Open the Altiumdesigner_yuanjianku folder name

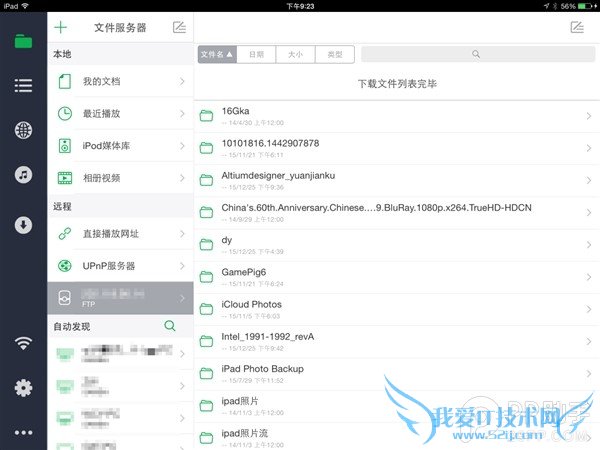tap(278, 176)
